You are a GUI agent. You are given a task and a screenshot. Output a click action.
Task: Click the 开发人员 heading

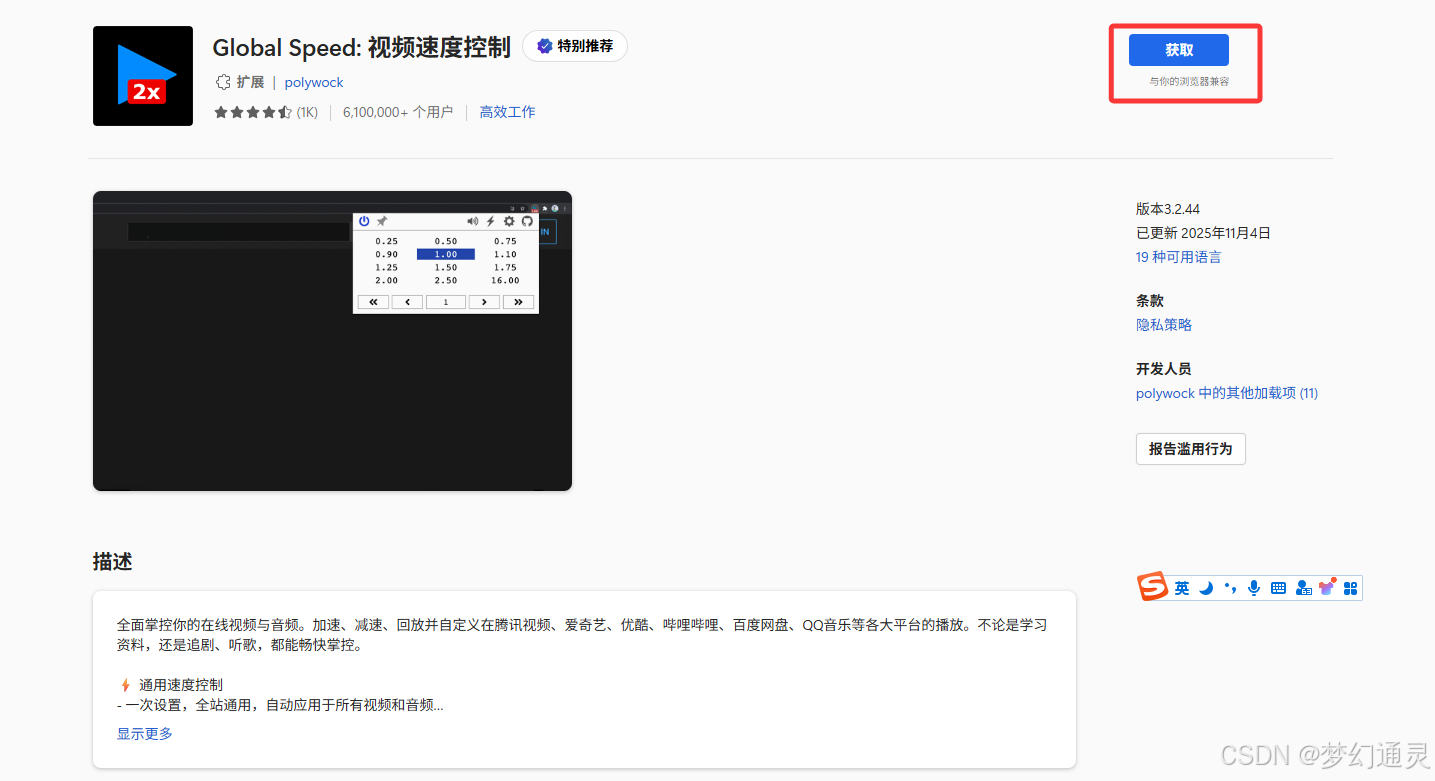[1164, 369]
